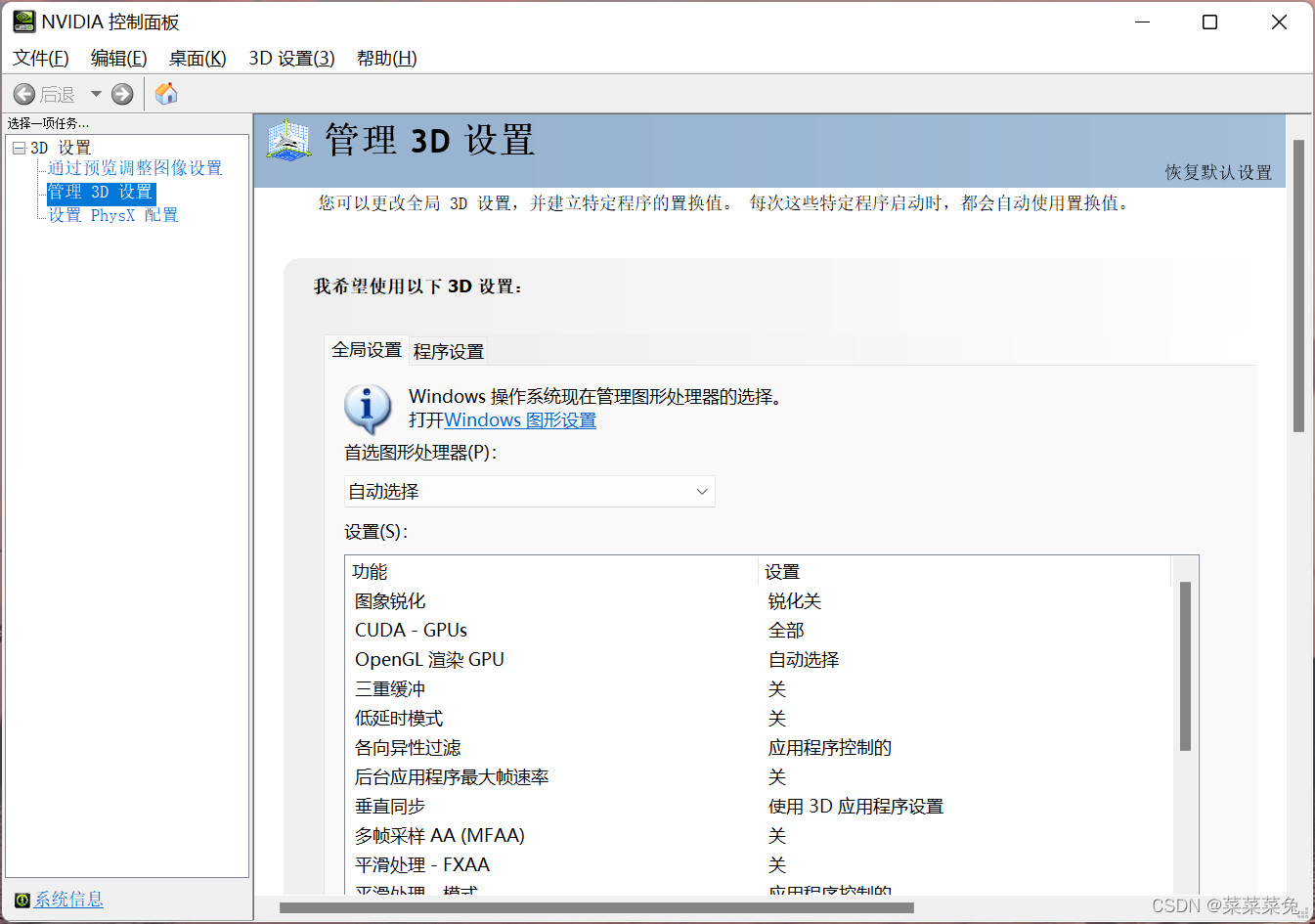Select the 后台应用程序最大帧速率 row

coord(759,777)
